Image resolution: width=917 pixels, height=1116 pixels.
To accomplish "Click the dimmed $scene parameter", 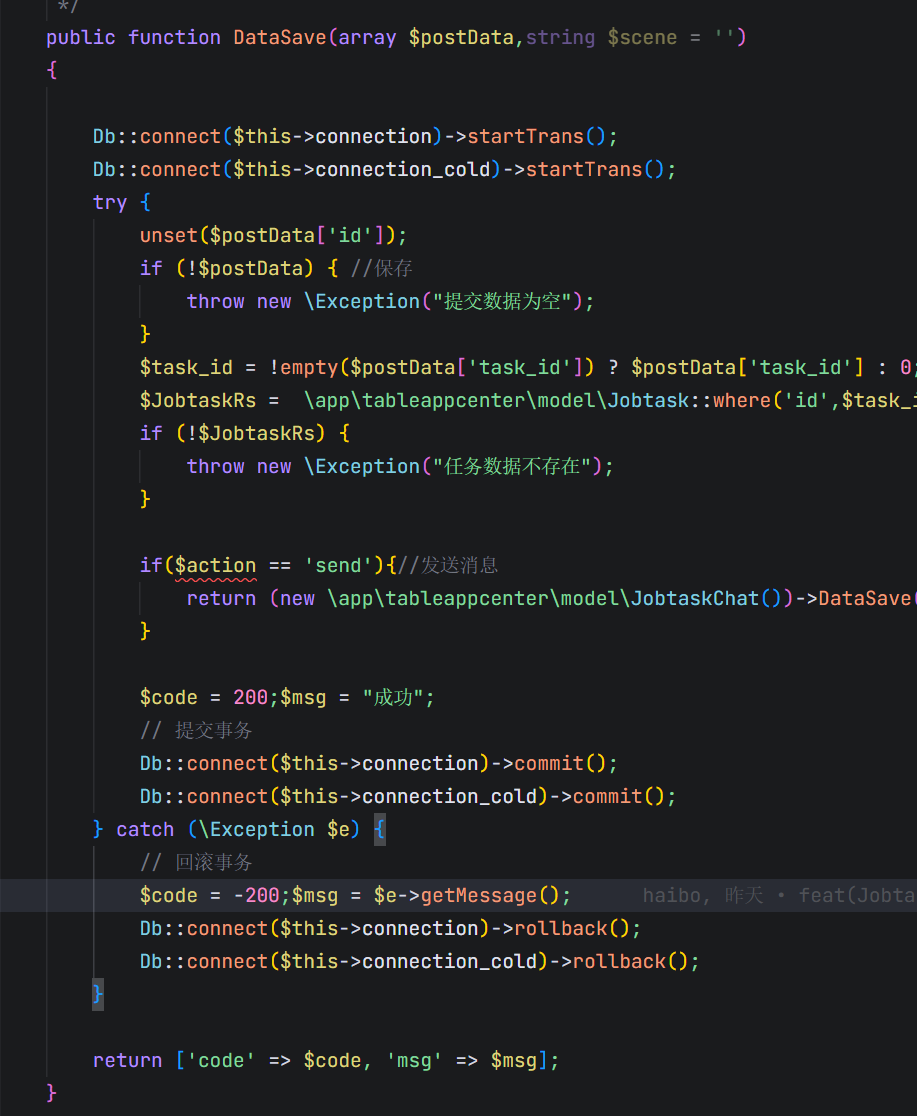I will [x=642, y=37].
